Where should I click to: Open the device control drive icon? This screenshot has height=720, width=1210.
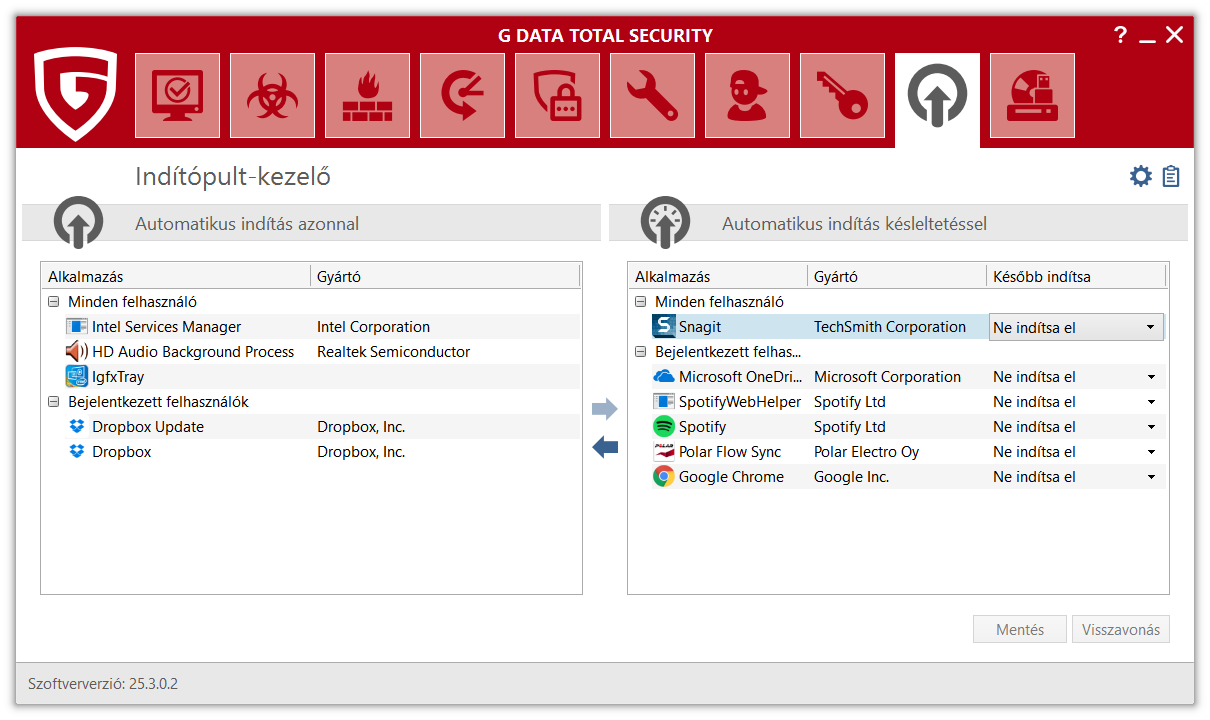point(1032,95)
